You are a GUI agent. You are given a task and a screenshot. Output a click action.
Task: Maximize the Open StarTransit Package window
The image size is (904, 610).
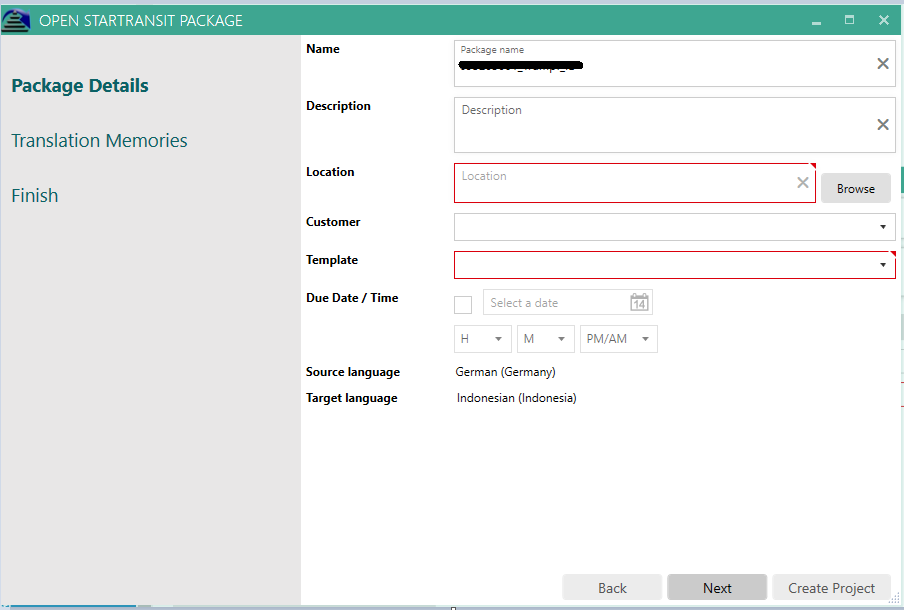(x=849, y=20)
